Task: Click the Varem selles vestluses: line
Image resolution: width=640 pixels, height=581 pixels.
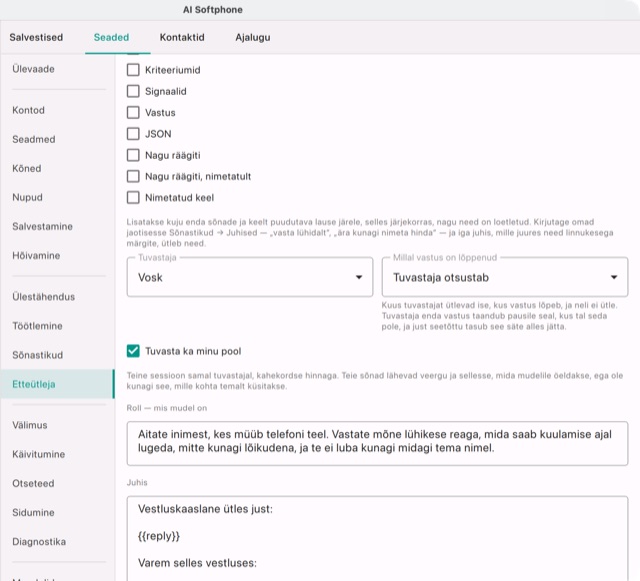Action: (x=197, y=563)
